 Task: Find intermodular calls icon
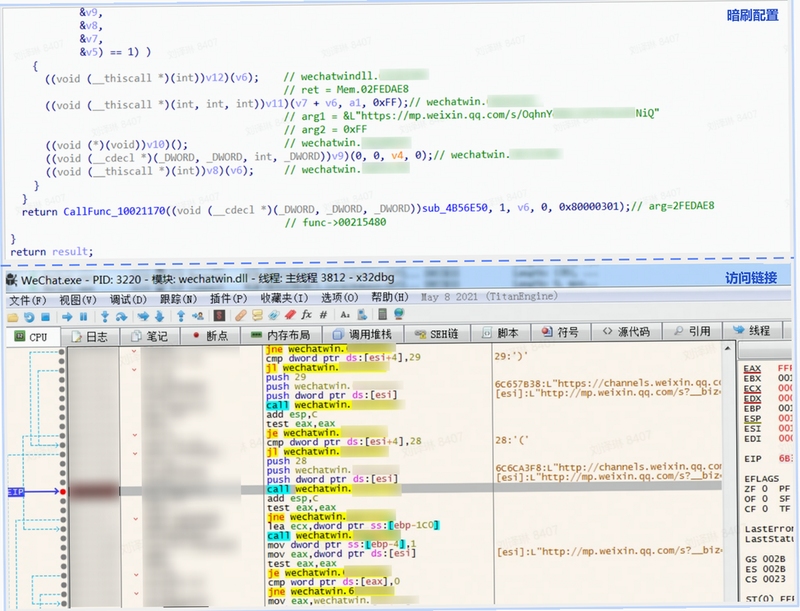[362, 316]
